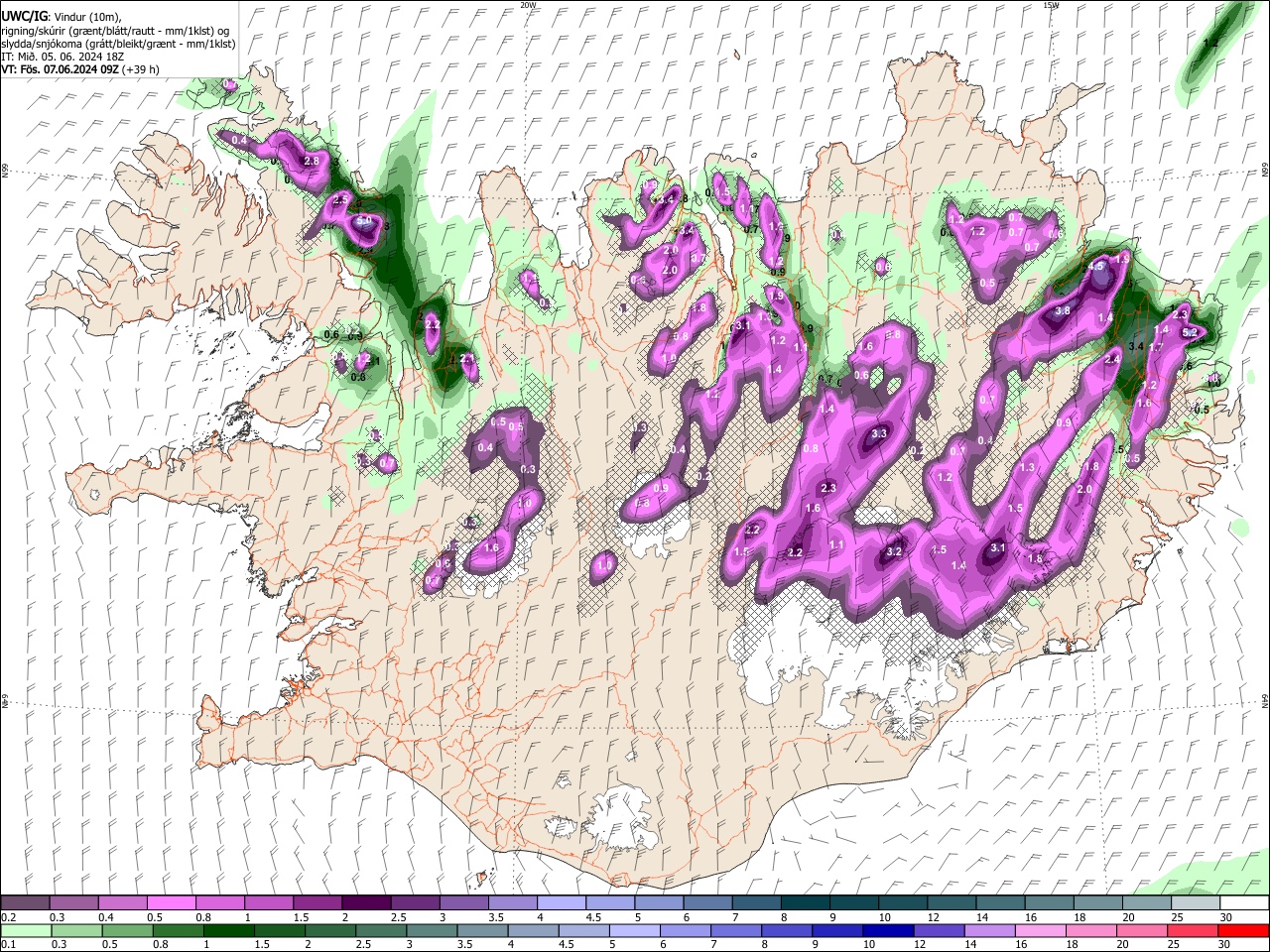Click the '15W' longitude label
Viewport: 1270px width, 952px height.
click(1051, 5)
